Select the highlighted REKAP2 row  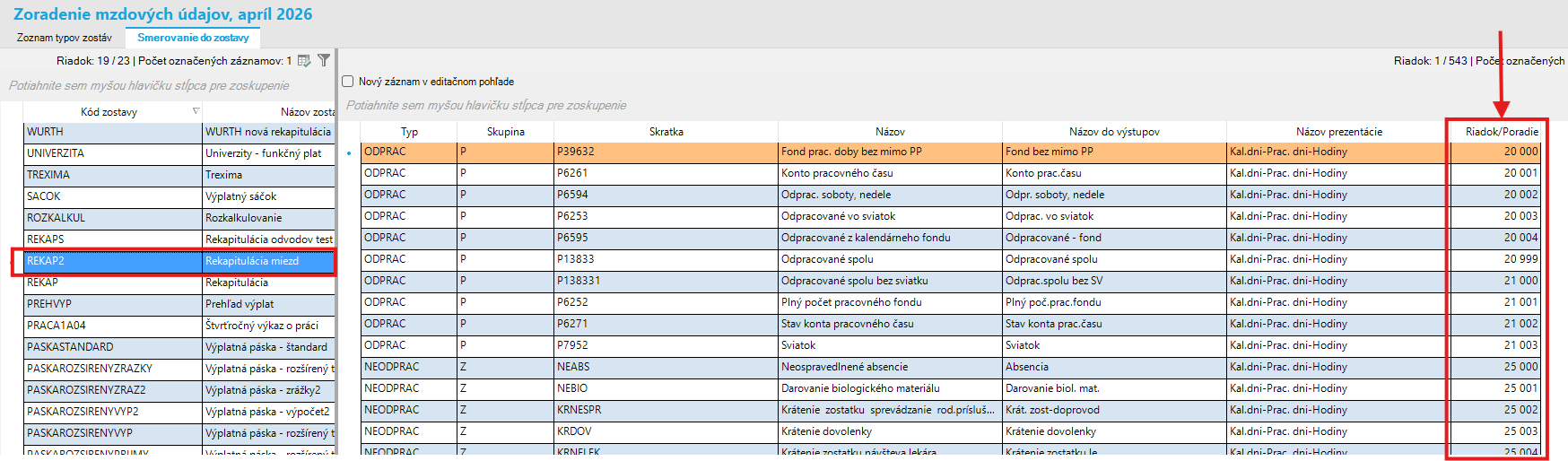[x=179, y=261]
